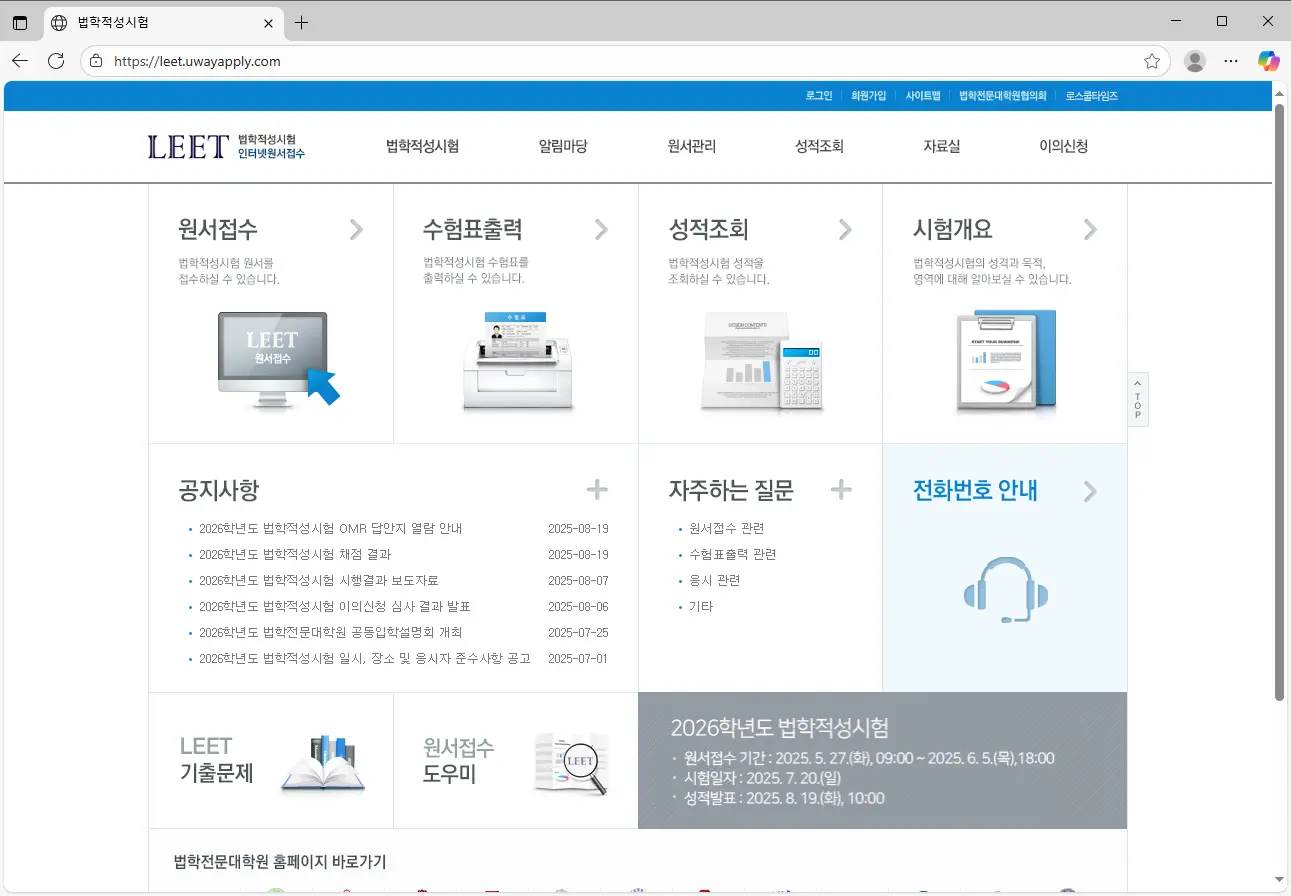1291x896 pixels.
Task: Click the arrow next to 시험개요
Action: click(1090, 230)
